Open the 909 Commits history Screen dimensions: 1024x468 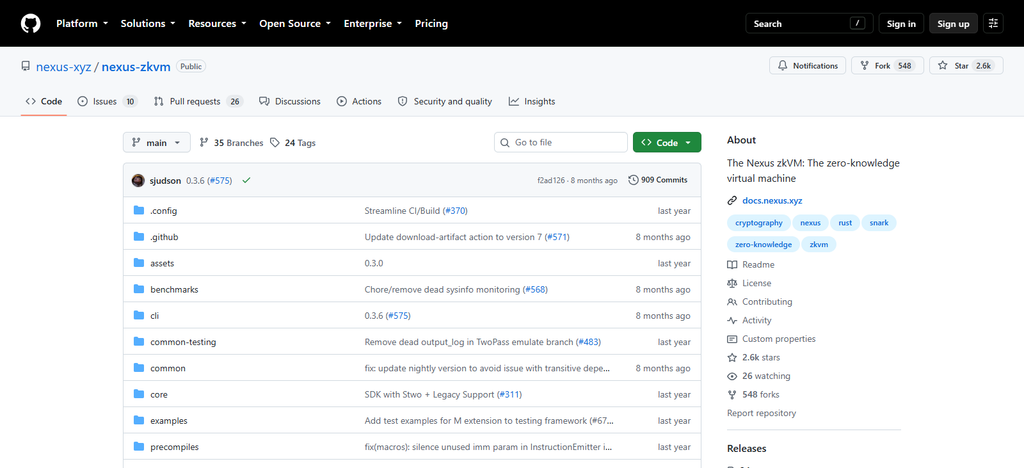point(658,180)
